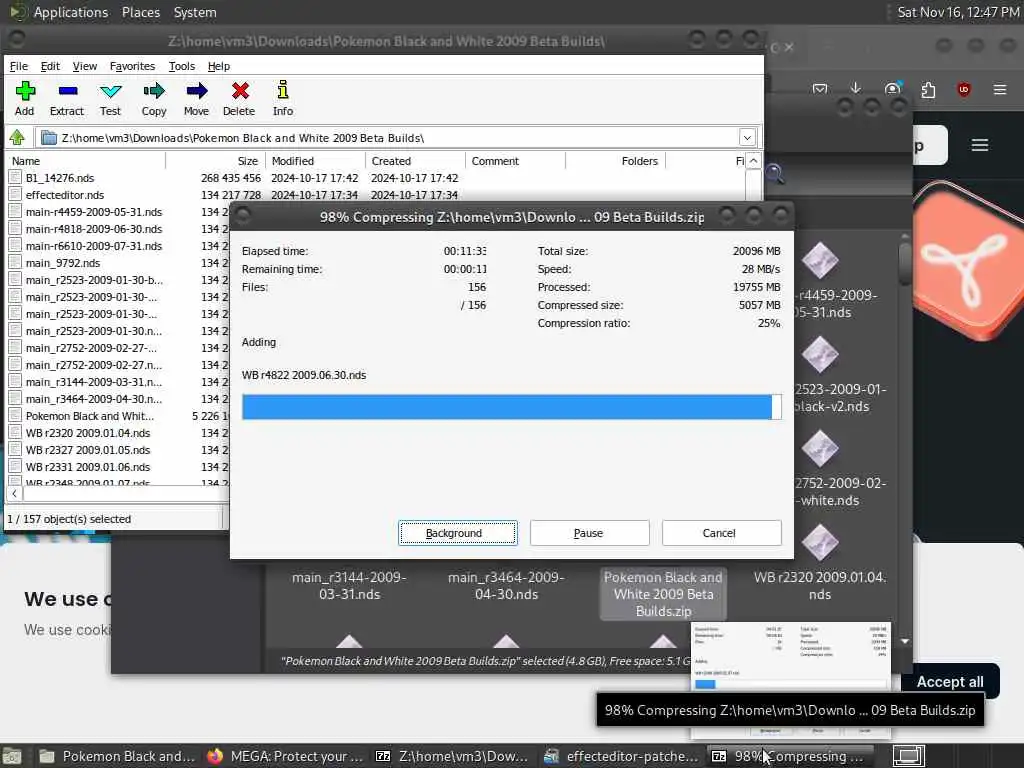Image resolution: width=1024 pixels, height=768 pixels.
Task: Open the MEGA page hamburger menu
Action: point(980,145)
